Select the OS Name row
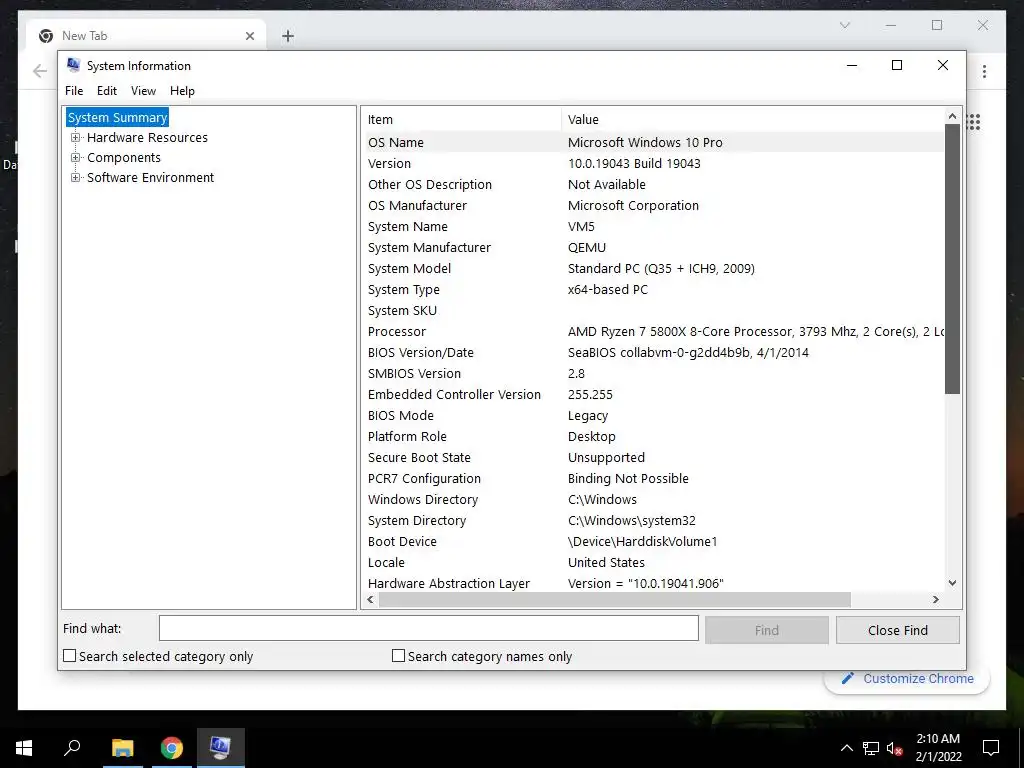Viewport: 1024px width, 768px height. pos(654,142)
